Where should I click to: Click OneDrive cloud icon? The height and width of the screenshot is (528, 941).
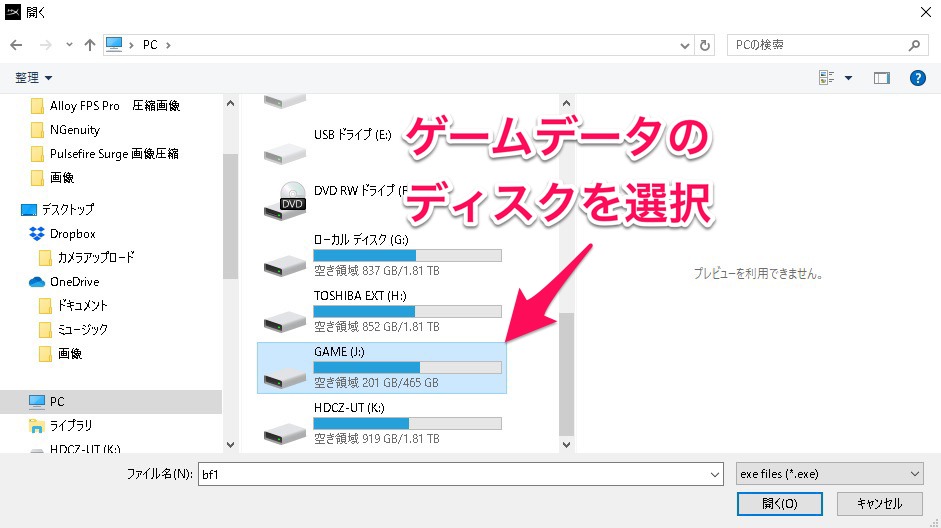click(x=37, y=281)
